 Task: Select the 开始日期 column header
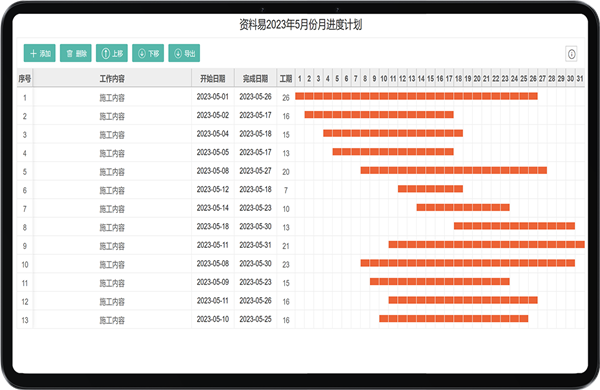click(213, 78)
